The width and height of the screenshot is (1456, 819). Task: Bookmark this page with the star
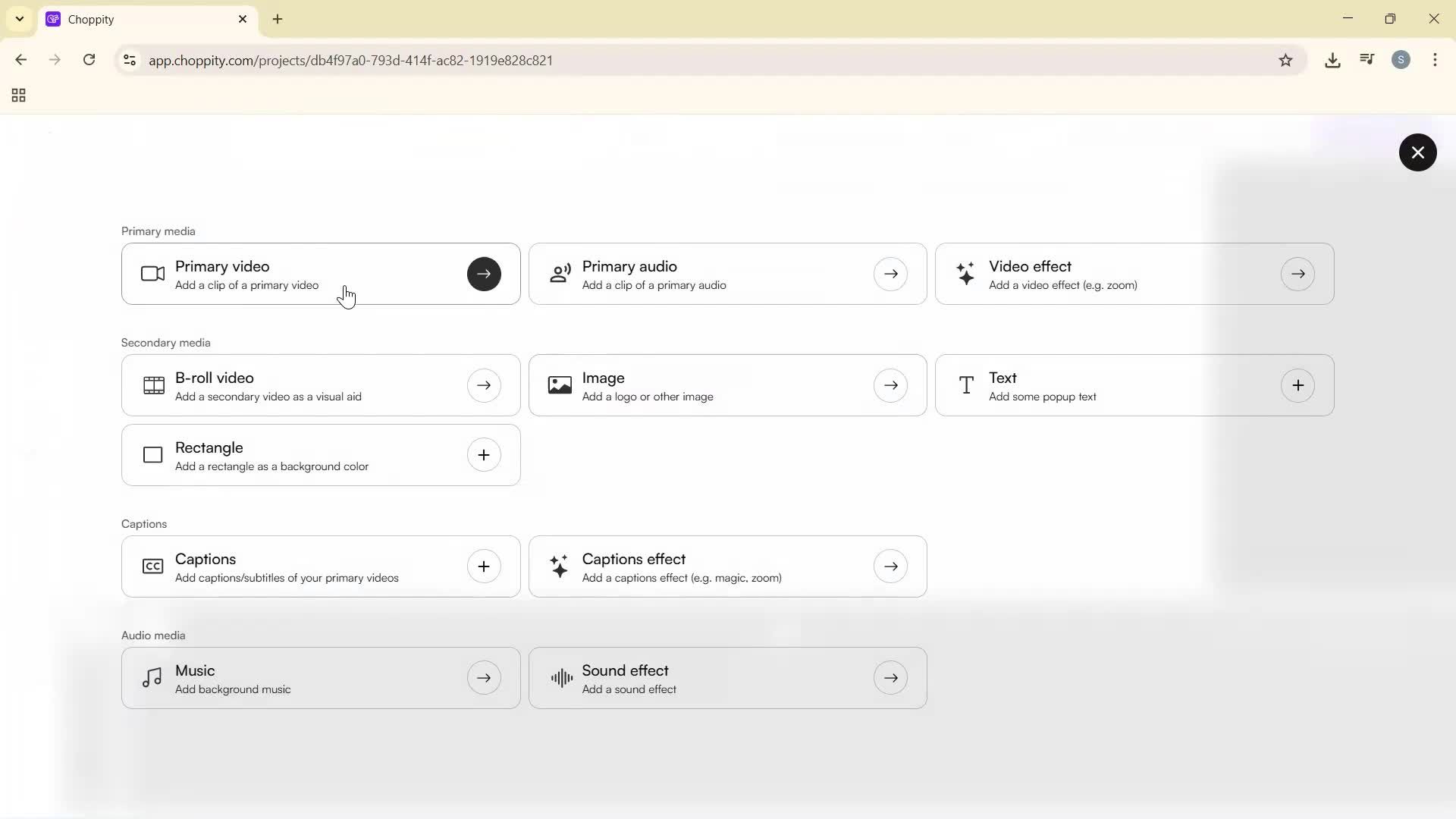coord(1286,60)
